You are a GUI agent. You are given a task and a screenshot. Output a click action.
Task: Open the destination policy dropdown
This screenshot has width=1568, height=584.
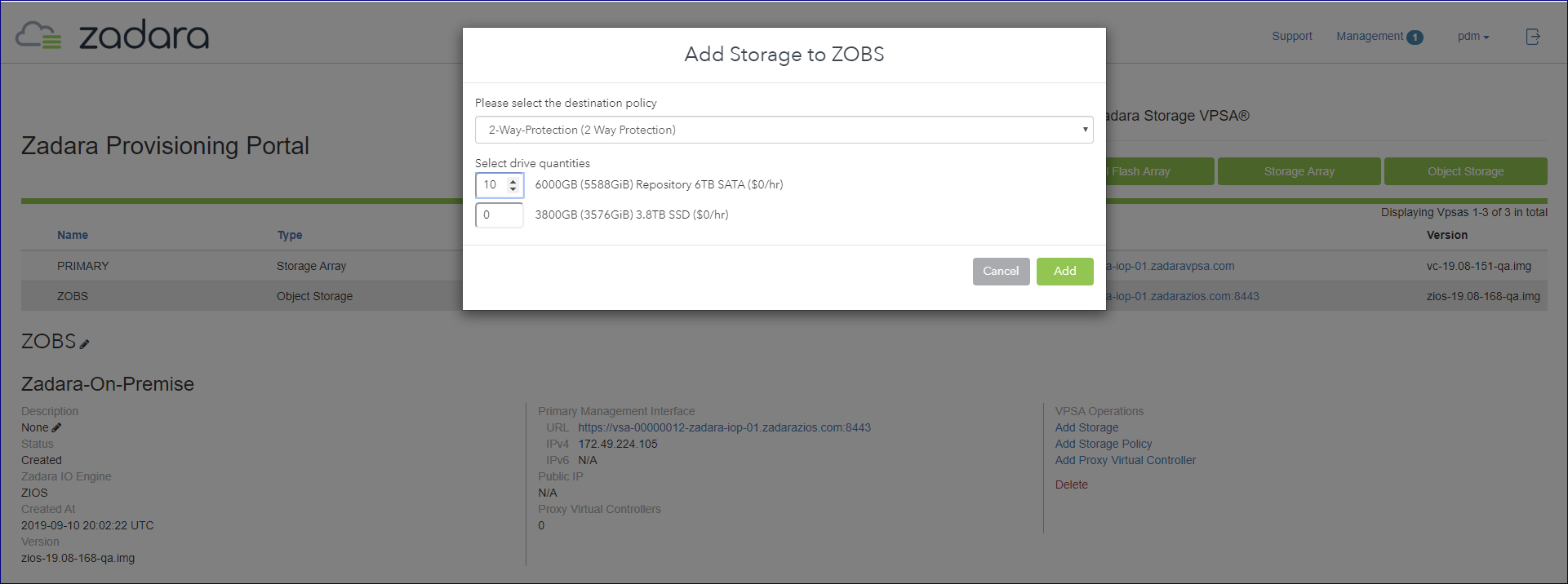(x=784, y=130)
